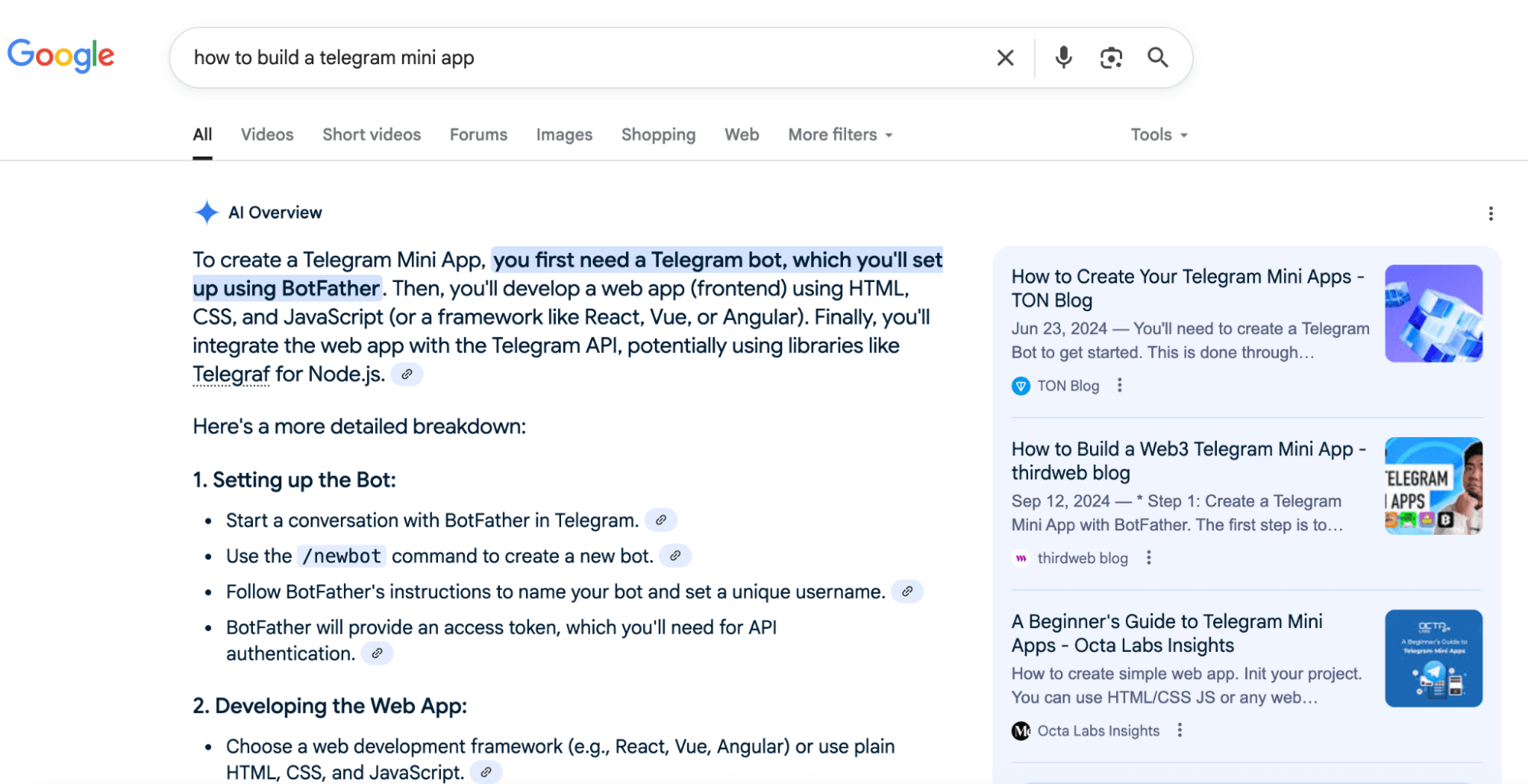
Task: Click link icon beside /newbot command line
Action: tap(675, 556)
